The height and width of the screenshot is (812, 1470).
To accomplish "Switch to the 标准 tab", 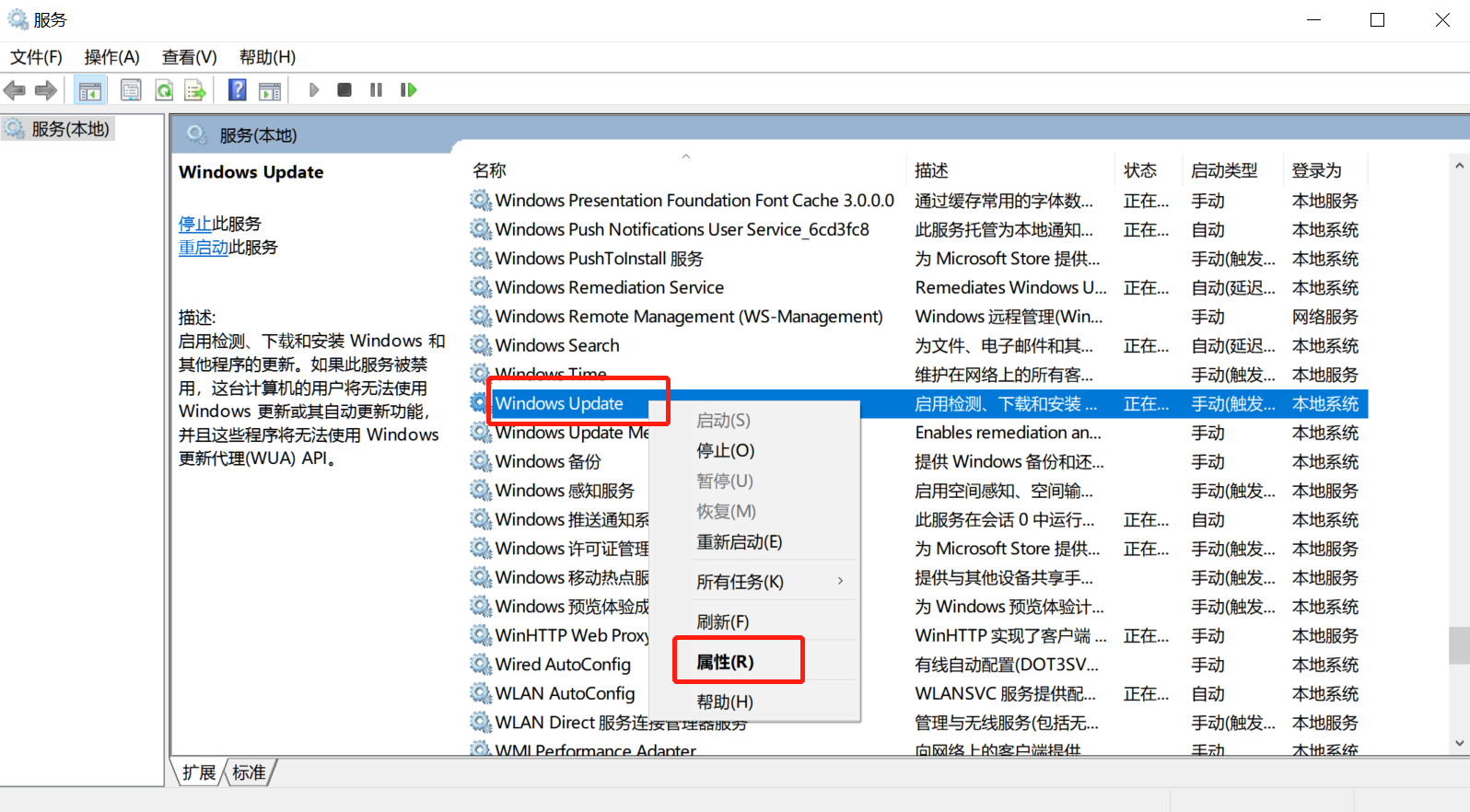I will coord(249,772).
